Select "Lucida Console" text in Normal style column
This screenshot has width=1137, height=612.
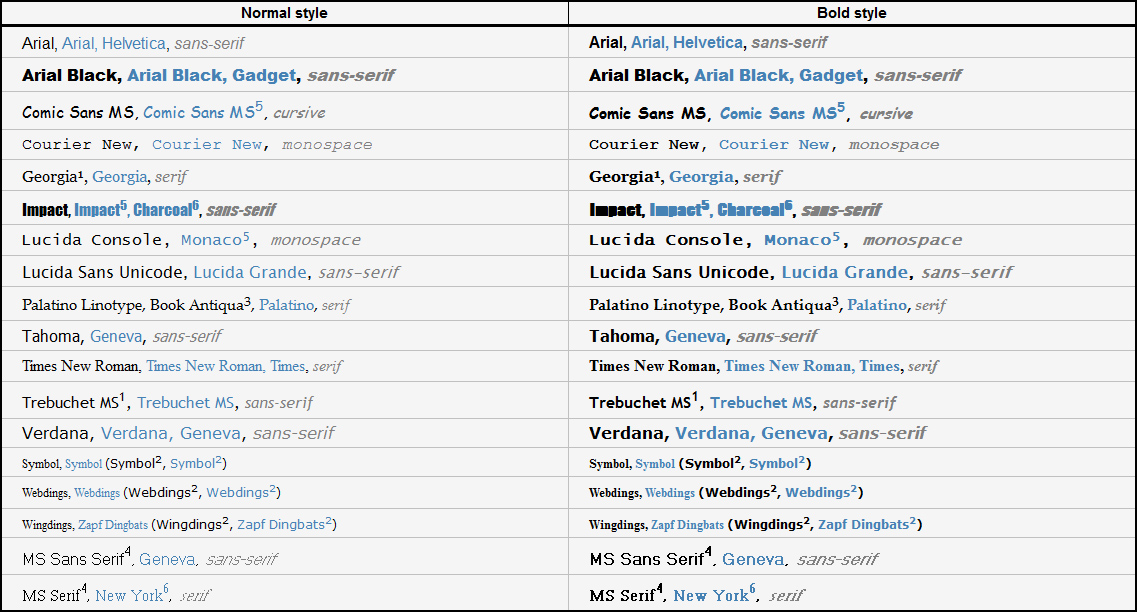pos(92,240)
